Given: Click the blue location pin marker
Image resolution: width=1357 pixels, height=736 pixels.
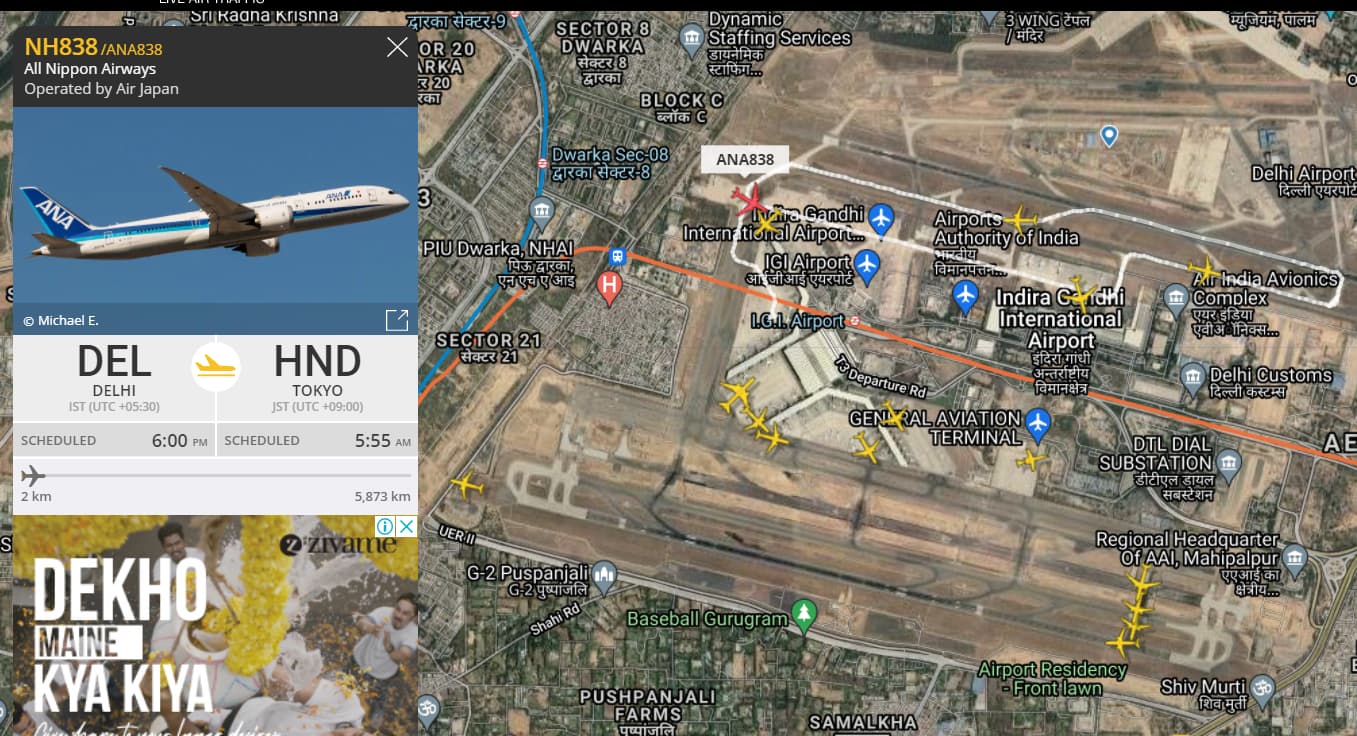Looking at the screenshot, I should (x=1108, y=136).
